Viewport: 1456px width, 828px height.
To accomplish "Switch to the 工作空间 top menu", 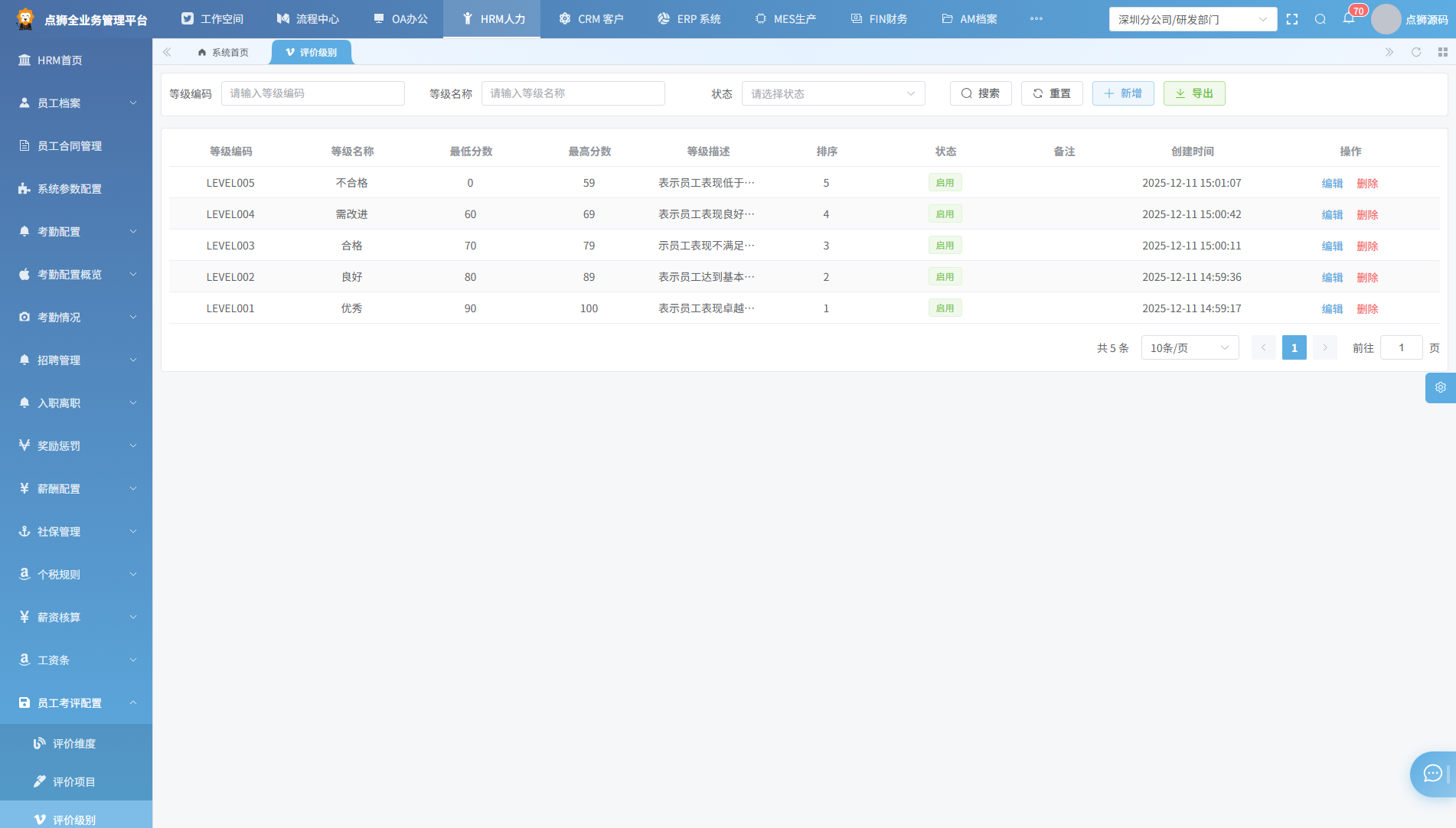I will [x=212, y=19].
